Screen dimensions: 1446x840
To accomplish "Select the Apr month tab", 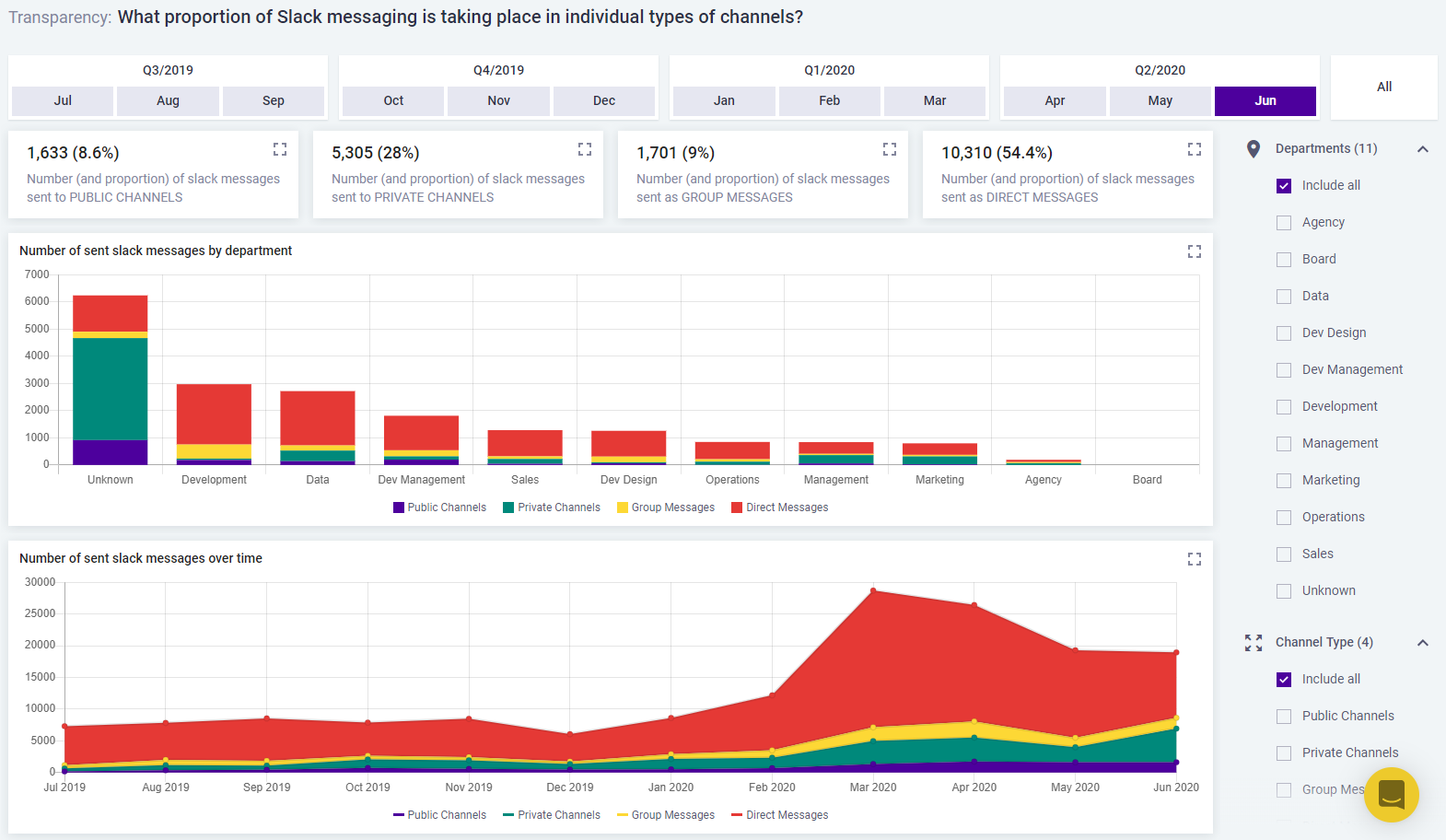I will tap(1055, 101).
